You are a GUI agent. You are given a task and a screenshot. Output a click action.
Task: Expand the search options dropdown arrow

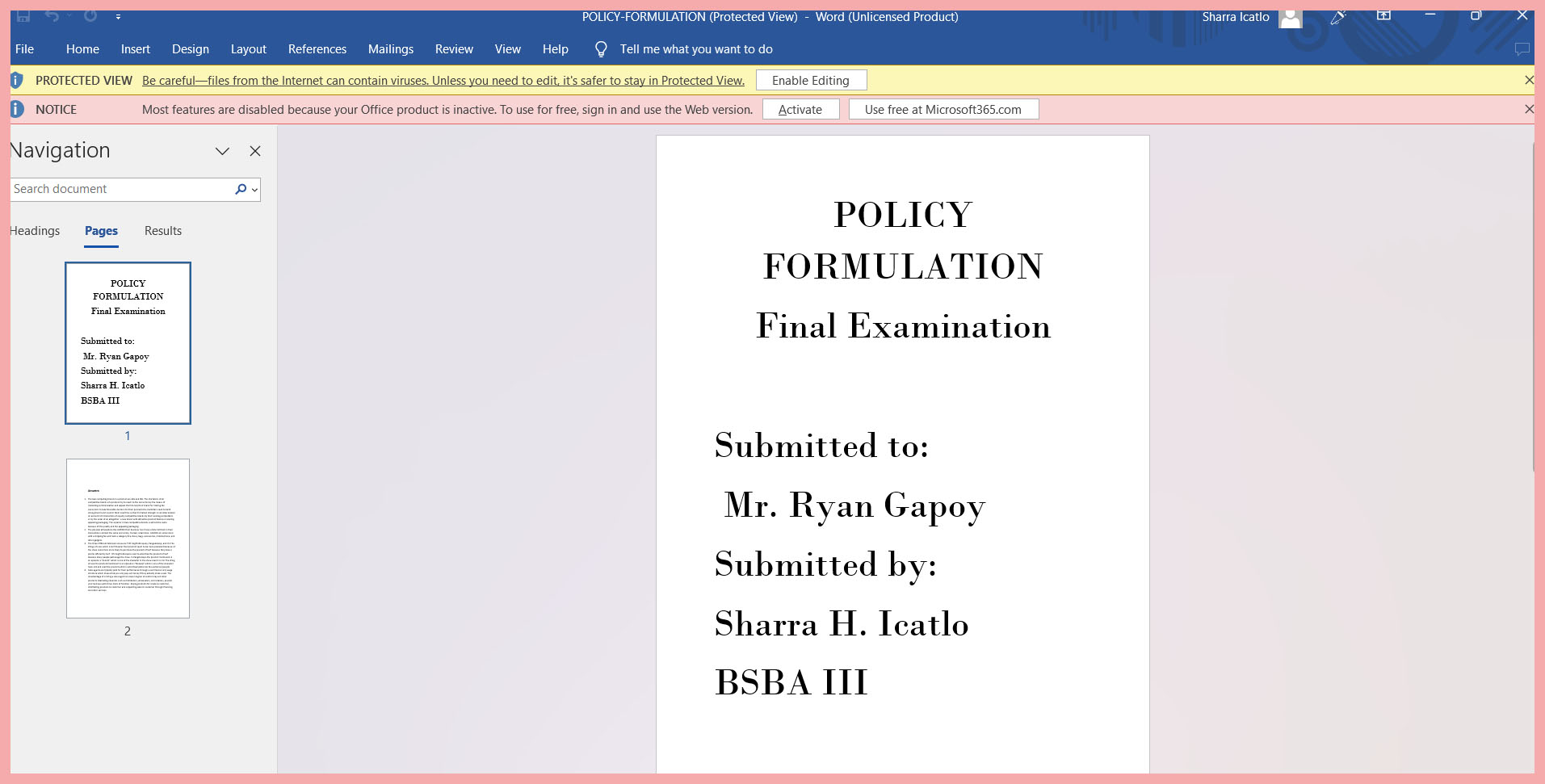tap(255, 190)
